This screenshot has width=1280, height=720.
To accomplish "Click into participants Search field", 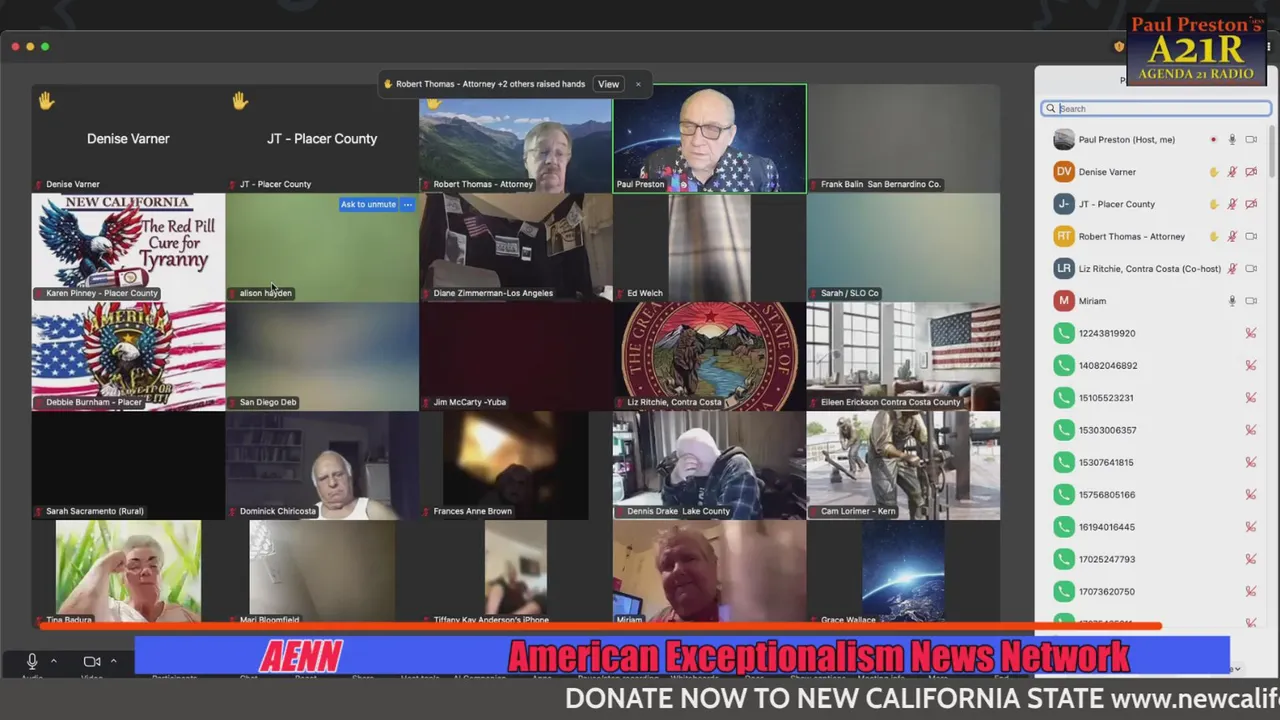I will [x=1156, y=108].
